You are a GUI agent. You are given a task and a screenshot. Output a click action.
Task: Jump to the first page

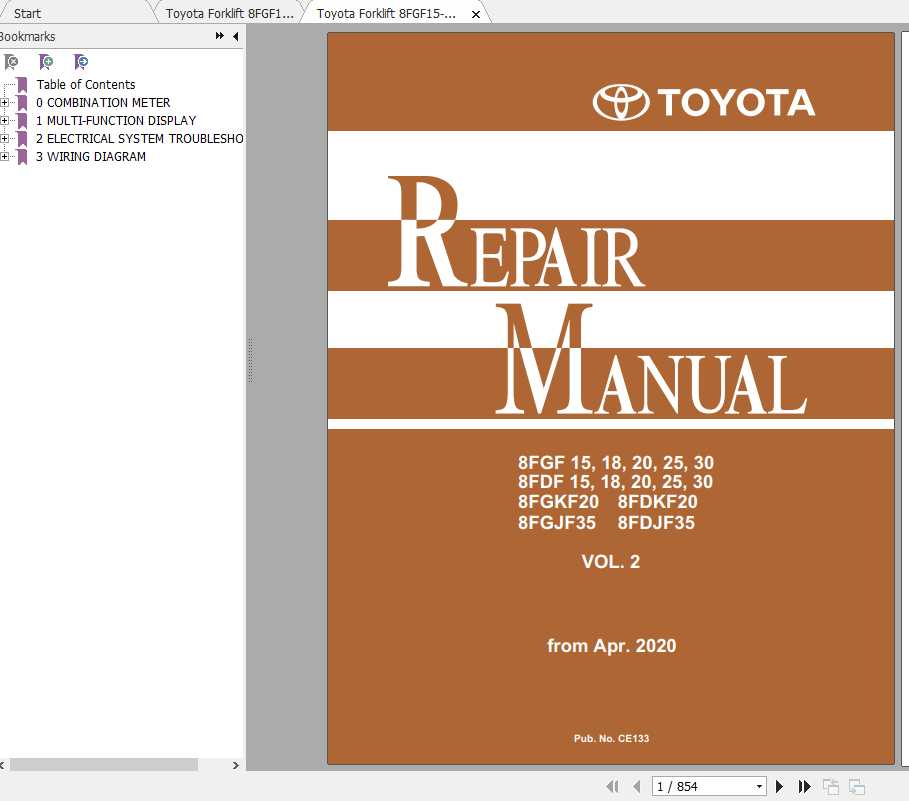tap(613, 786)
